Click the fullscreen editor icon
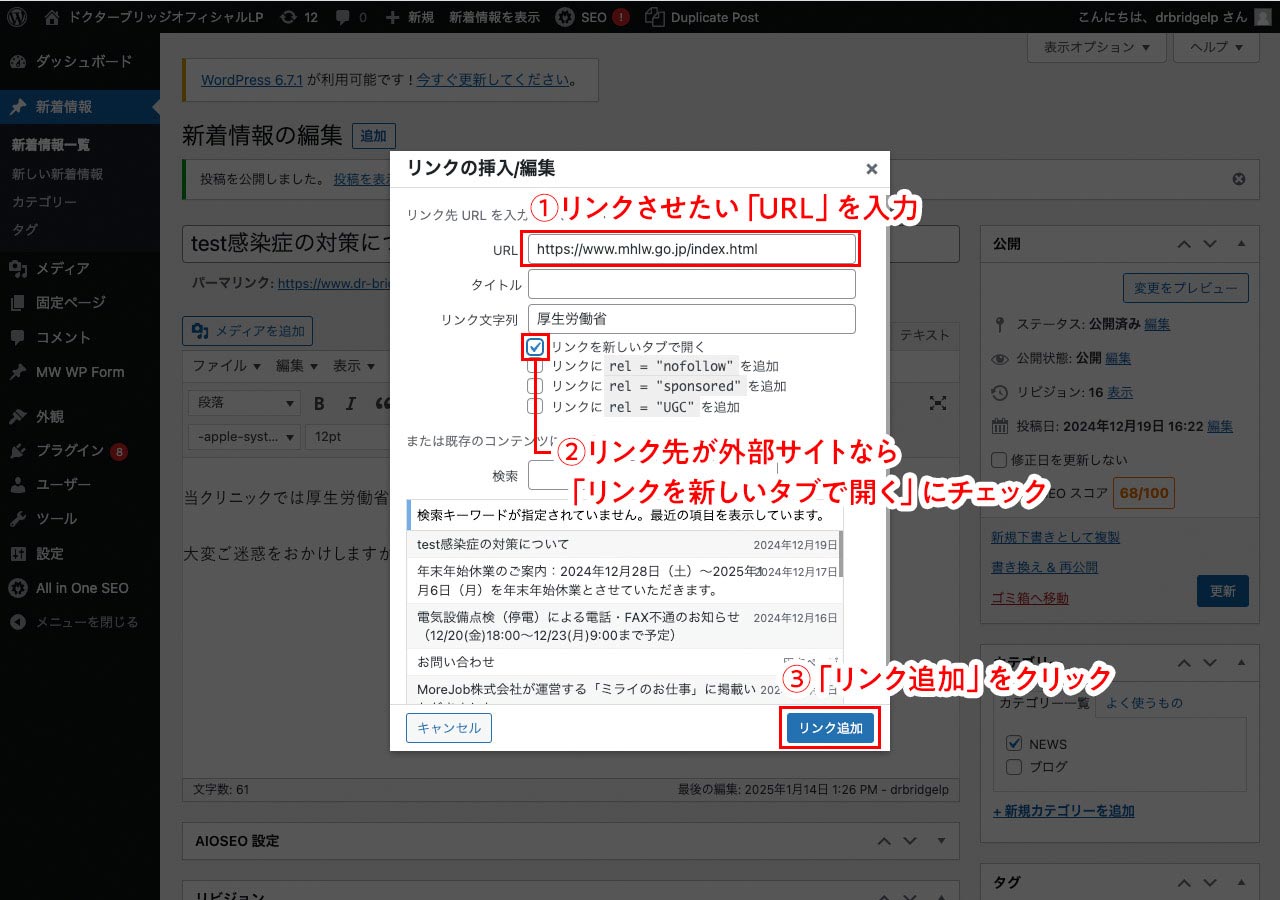Image resolution: width=1280 pixels, height=900 pixels. [938, 403]
